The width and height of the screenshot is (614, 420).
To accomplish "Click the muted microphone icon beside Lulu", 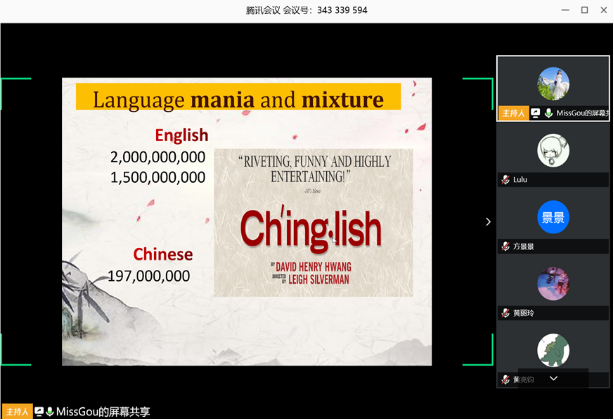I will [506, 180].
